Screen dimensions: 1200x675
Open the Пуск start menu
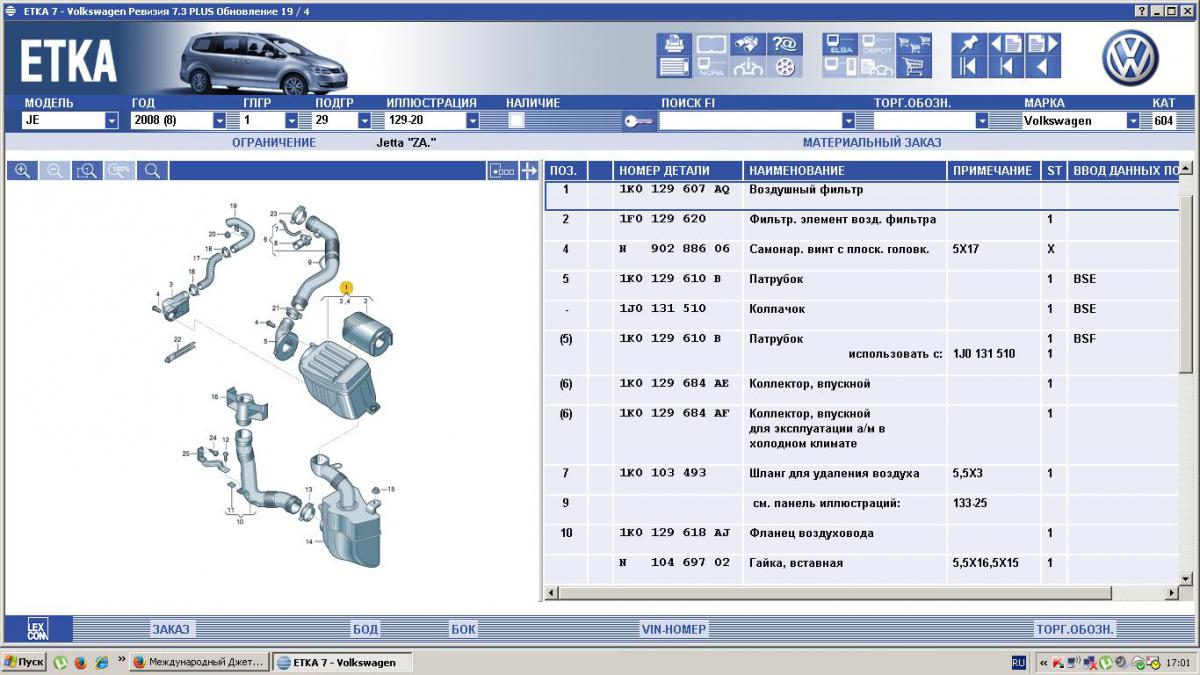coord(24,662)
